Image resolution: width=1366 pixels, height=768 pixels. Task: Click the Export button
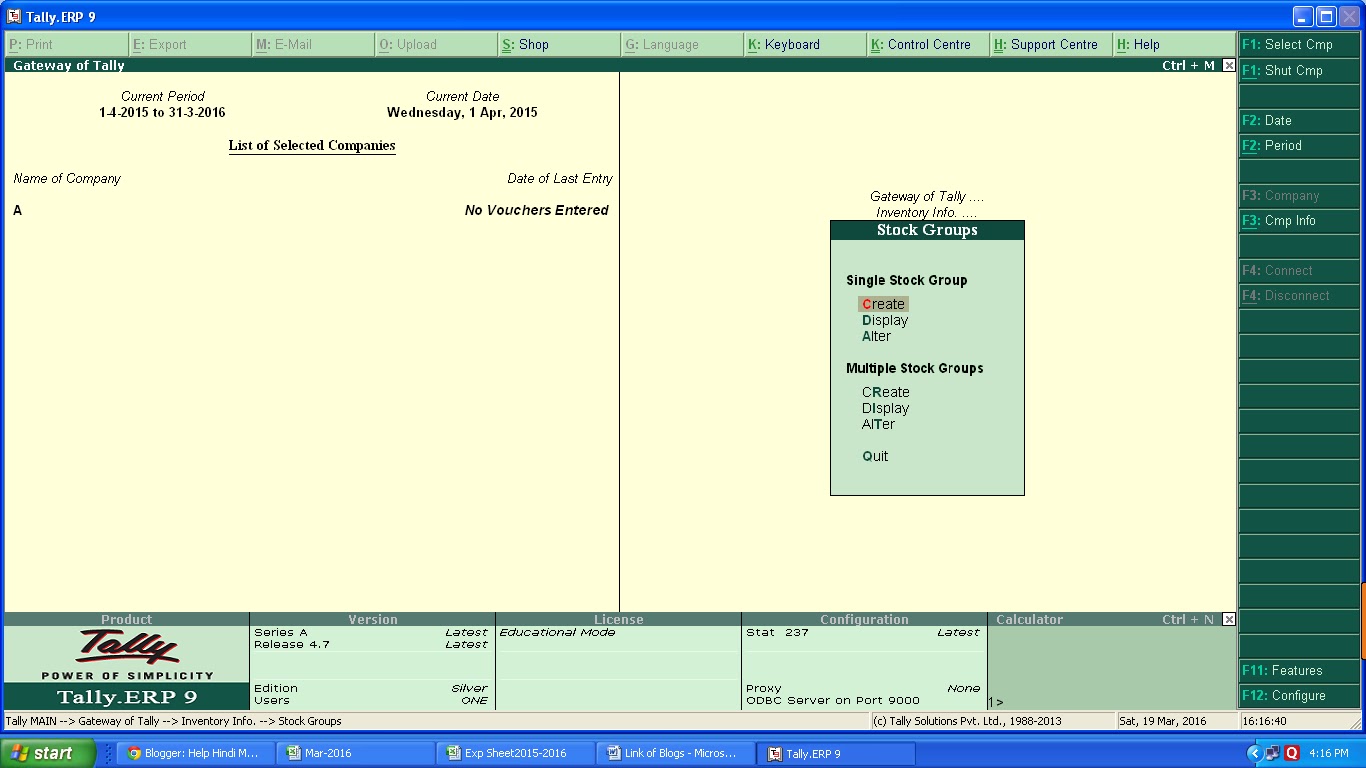(x=190, y=45)
